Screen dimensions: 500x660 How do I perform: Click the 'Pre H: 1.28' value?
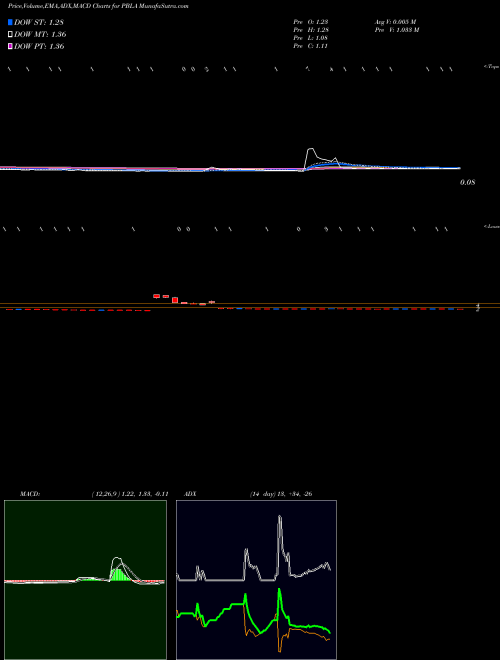[311, 30]
